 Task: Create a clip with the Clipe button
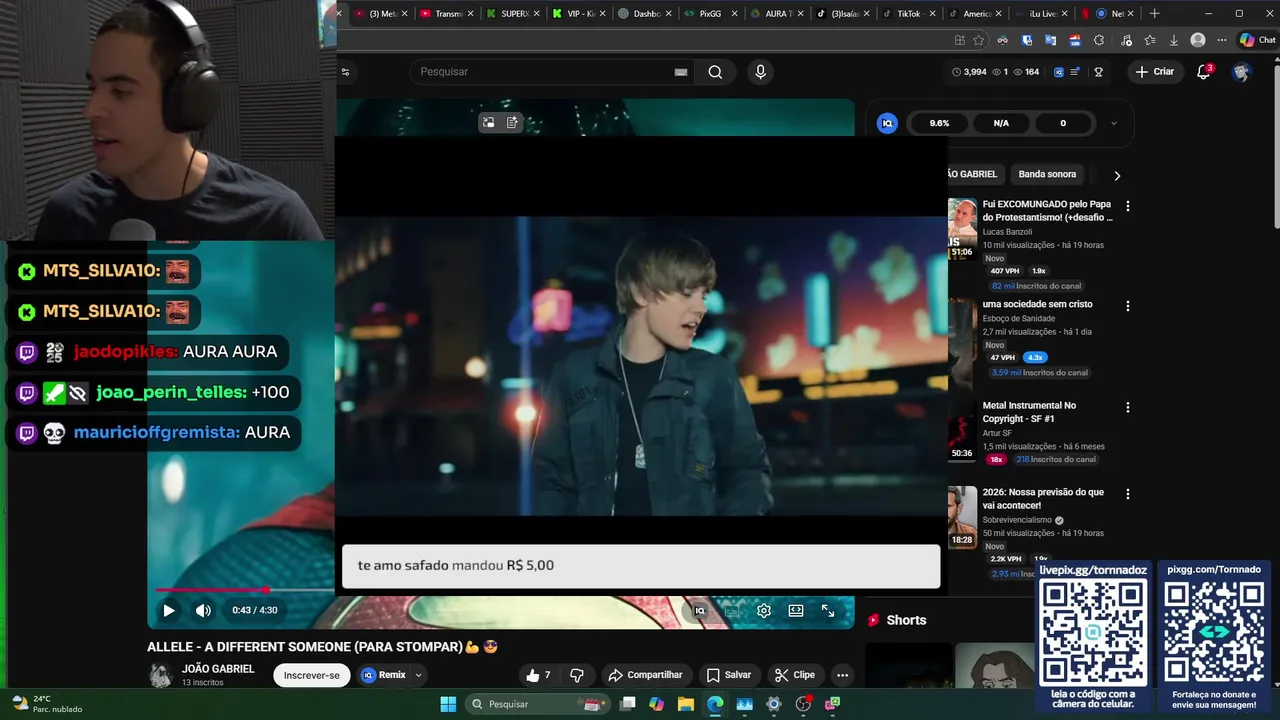pos(794,675)
